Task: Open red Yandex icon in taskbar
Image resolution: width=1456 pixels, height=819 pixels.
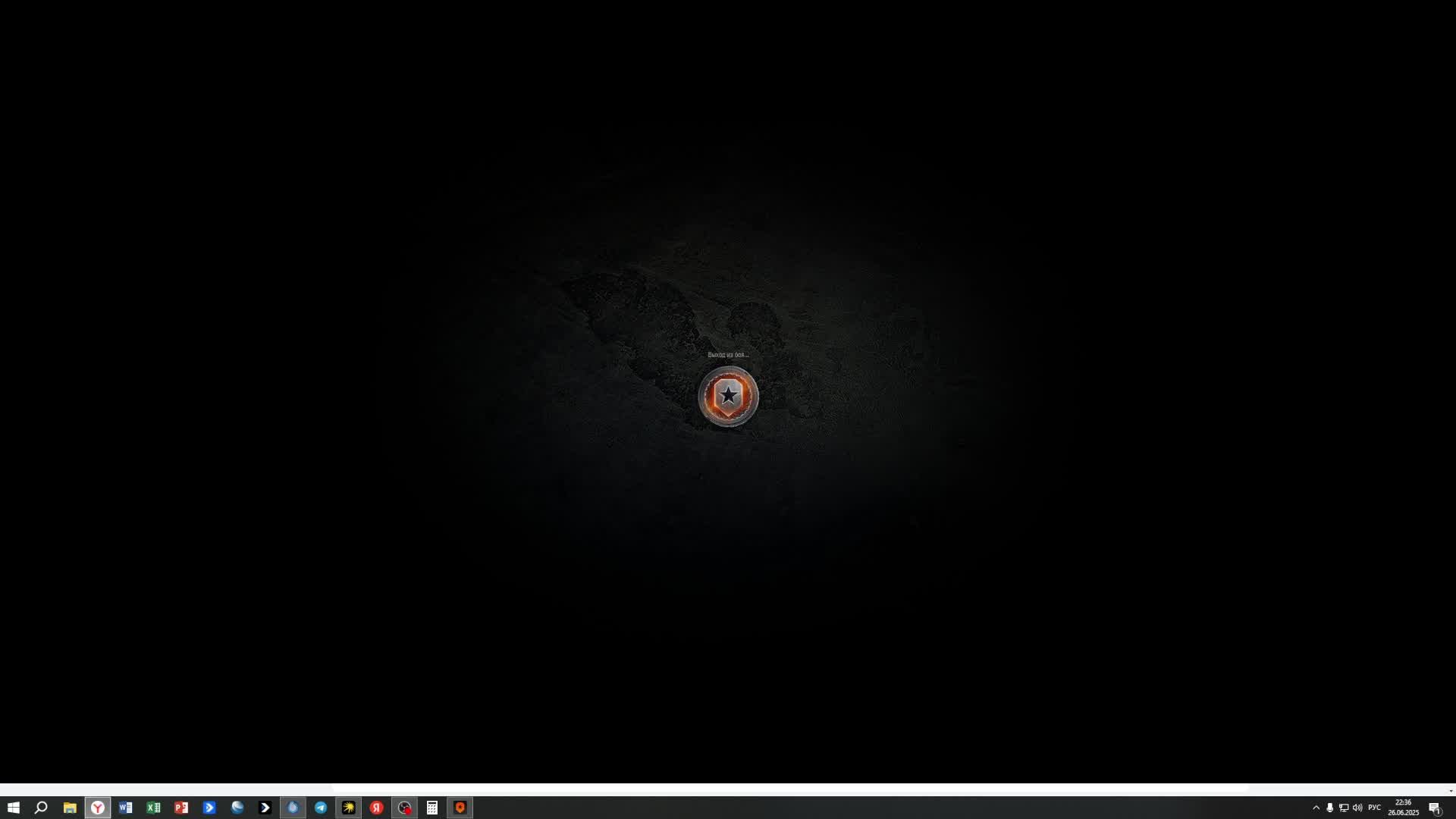Action: [376, 808]
